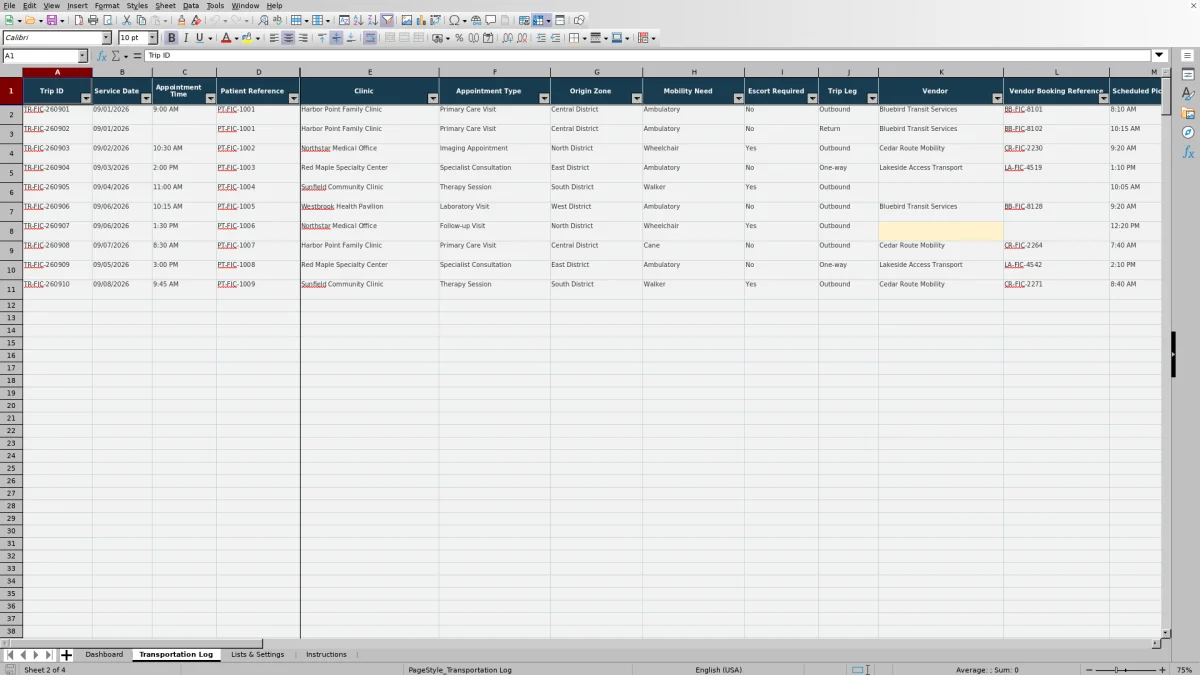
Task: Open the sidebar Functions fx icon
Action: 1188,152
